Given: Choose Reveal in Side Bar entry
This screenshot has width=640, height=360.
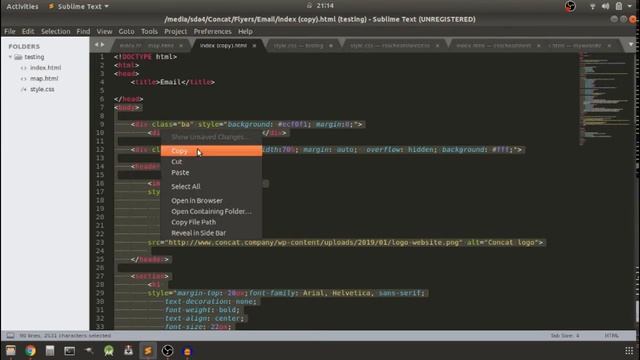Looking at the screenshot, I should tap(211, 233).
